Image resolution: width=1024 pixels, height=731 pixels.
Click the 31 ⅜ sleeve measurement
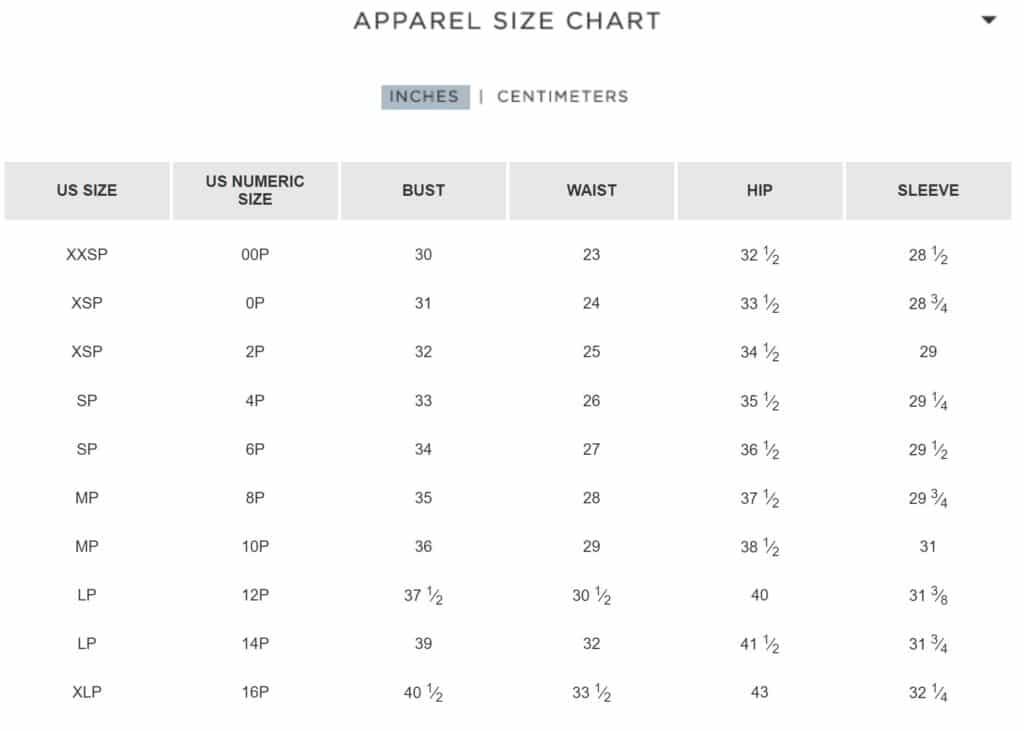[x=928, y=596]
